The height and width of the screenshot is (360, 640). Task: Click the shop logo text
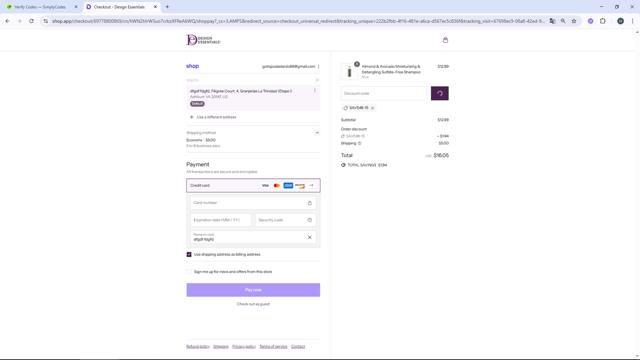[x=193, y=66]
